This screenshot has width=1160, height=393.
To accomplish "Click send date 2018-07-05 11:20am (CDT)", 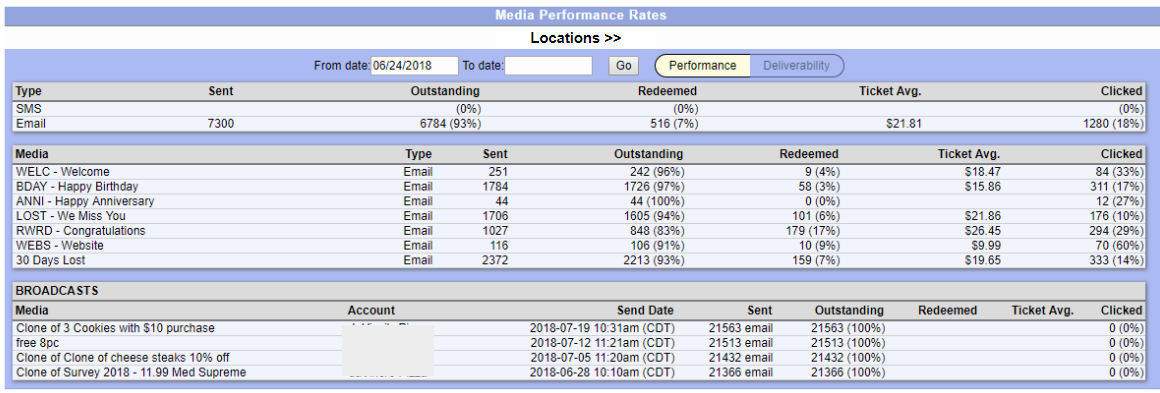I will [601, 357].
